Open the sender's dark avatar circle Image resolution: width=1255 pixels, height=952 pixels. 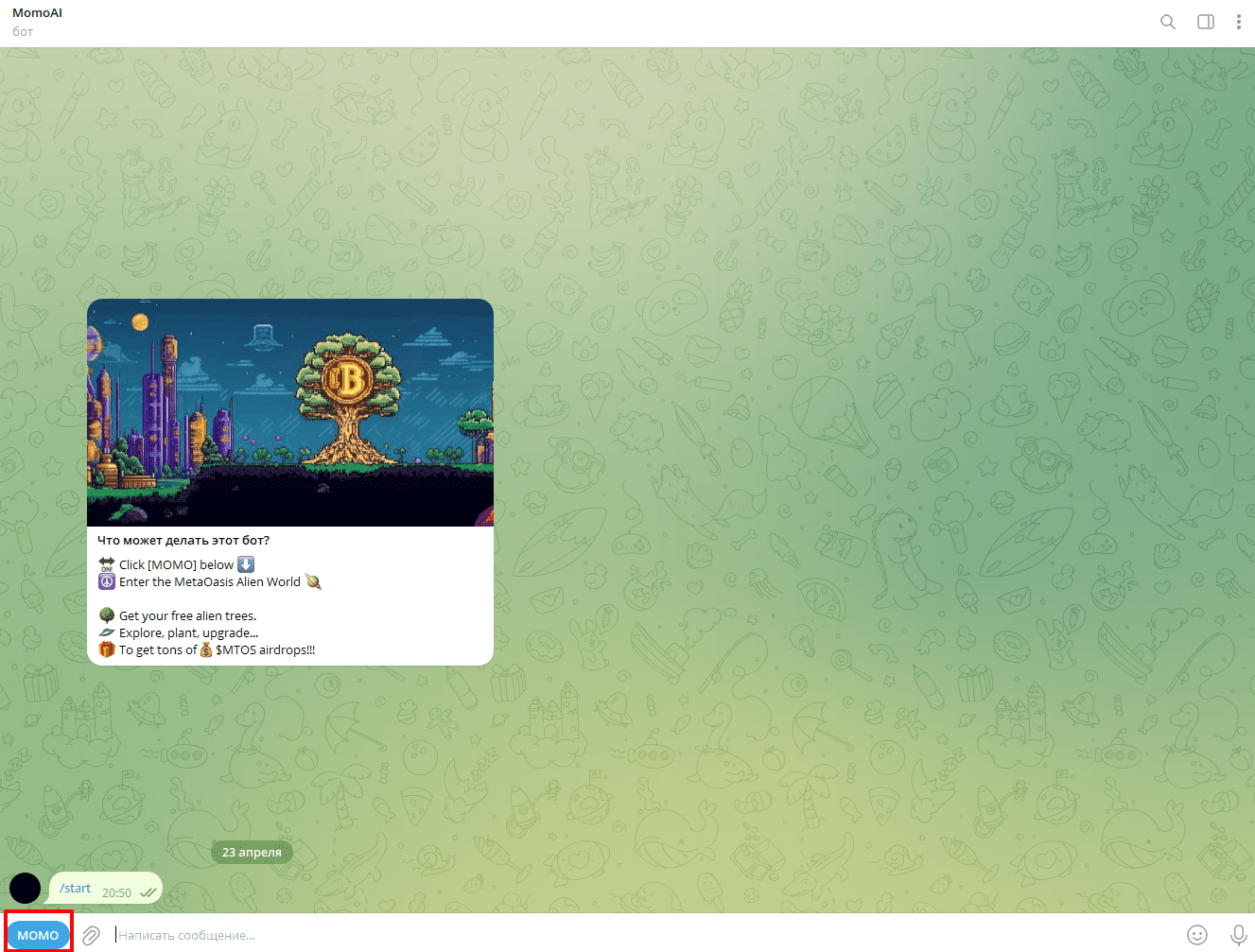[25, 889]
